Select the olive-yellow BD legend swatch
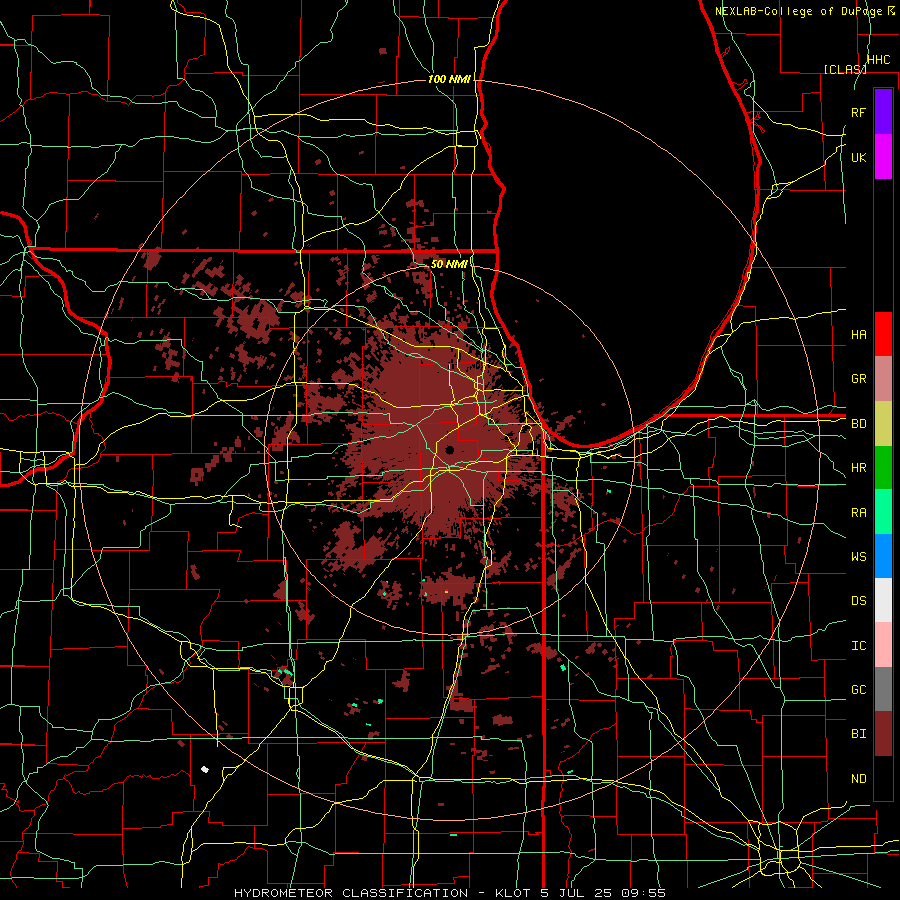The width and height of the screenshot is (900, 900). click(883, 424)
